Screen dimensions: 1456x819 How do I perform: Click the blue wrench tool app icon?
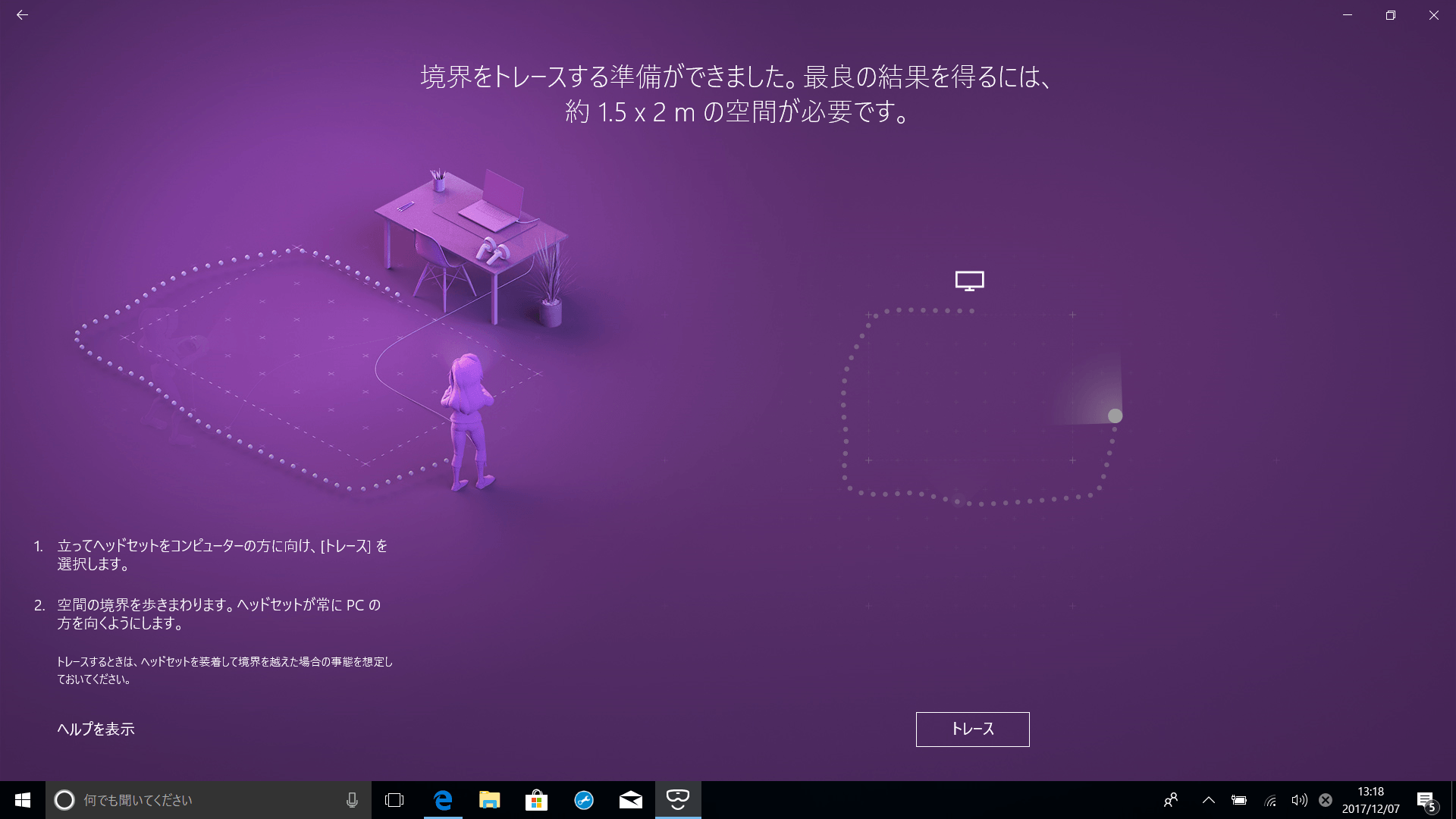click(x=584, y=800)
